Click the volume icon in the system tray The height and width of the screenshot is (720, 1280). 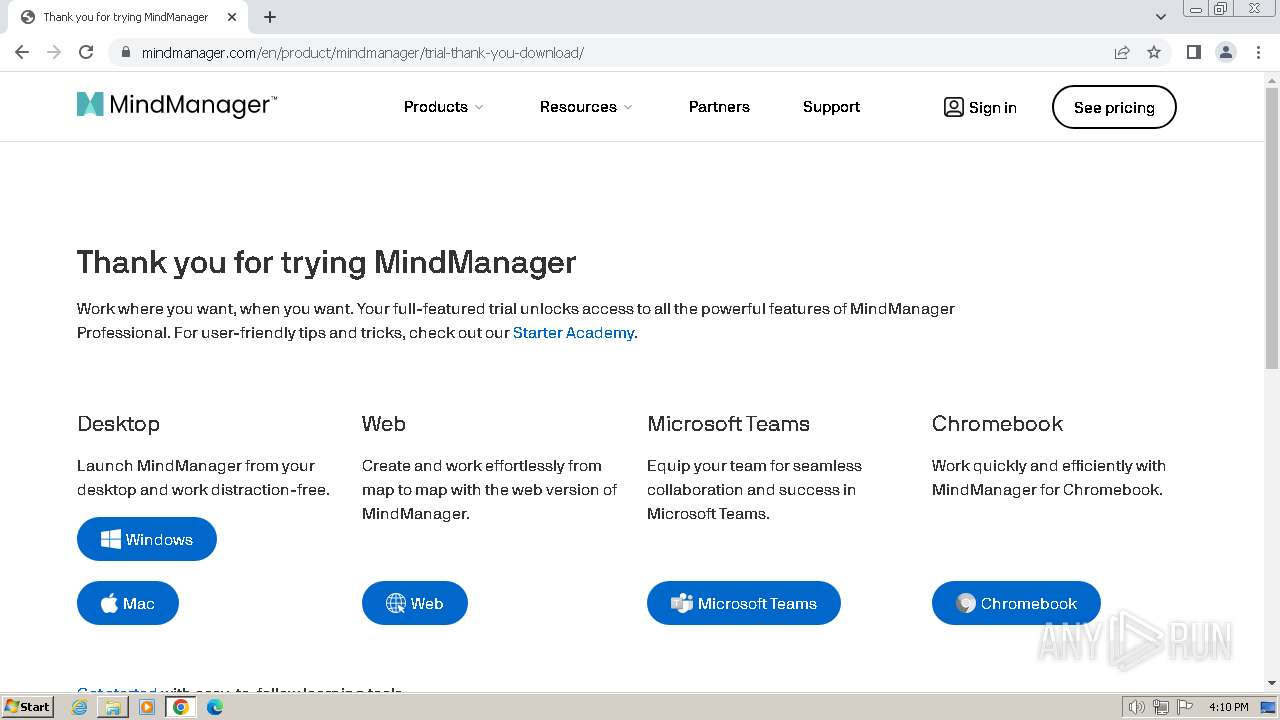tap(1136, 707)
